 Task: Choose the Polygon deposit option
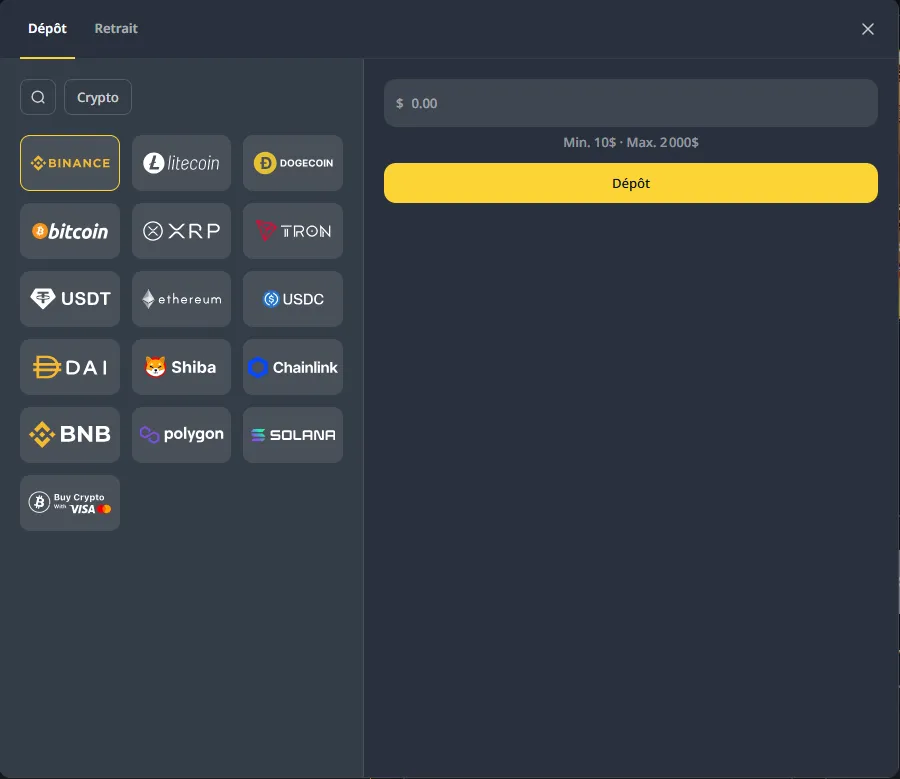tap(181, 435)
